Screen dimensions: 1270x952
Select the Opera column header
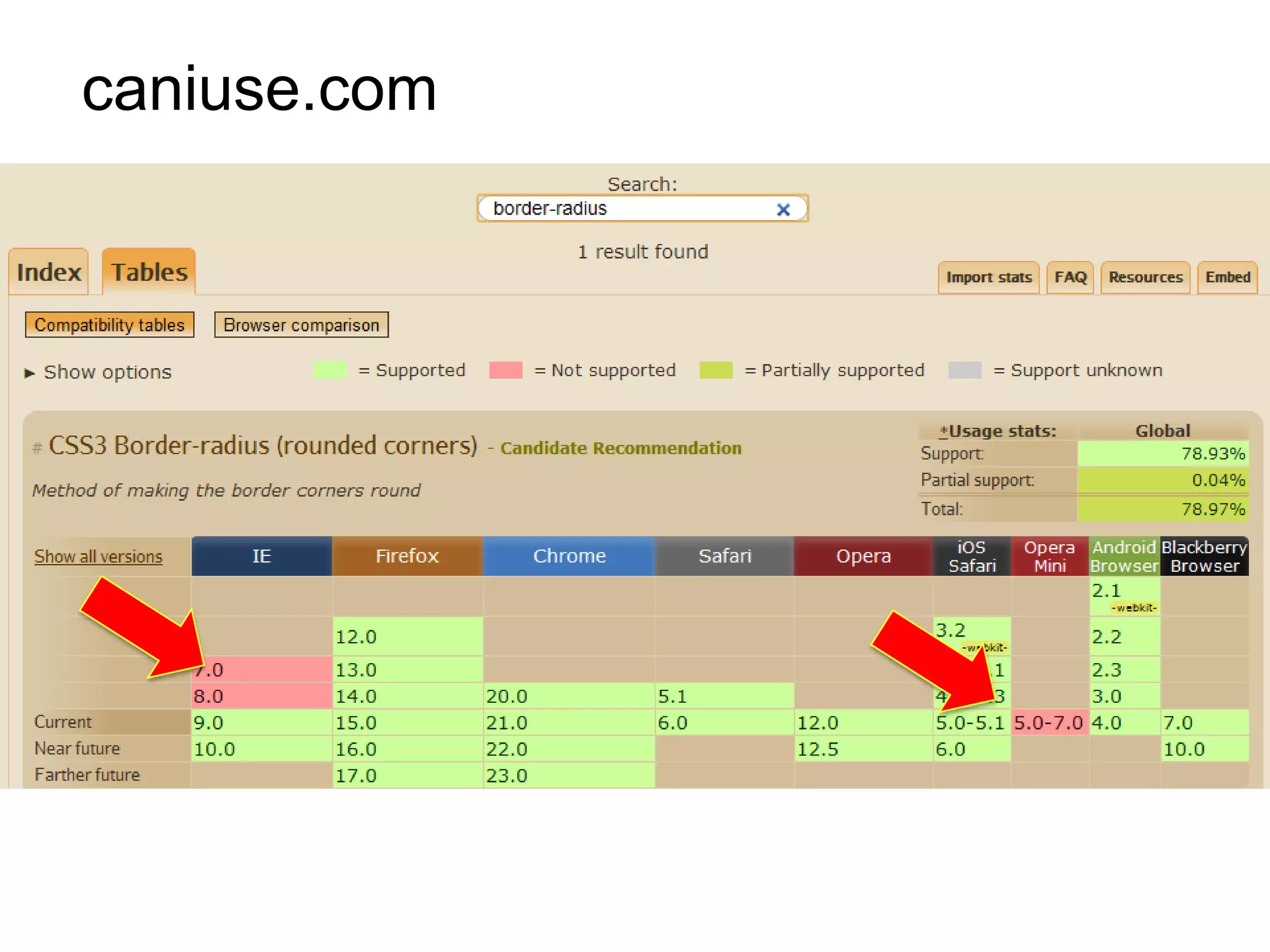point(863,556)
